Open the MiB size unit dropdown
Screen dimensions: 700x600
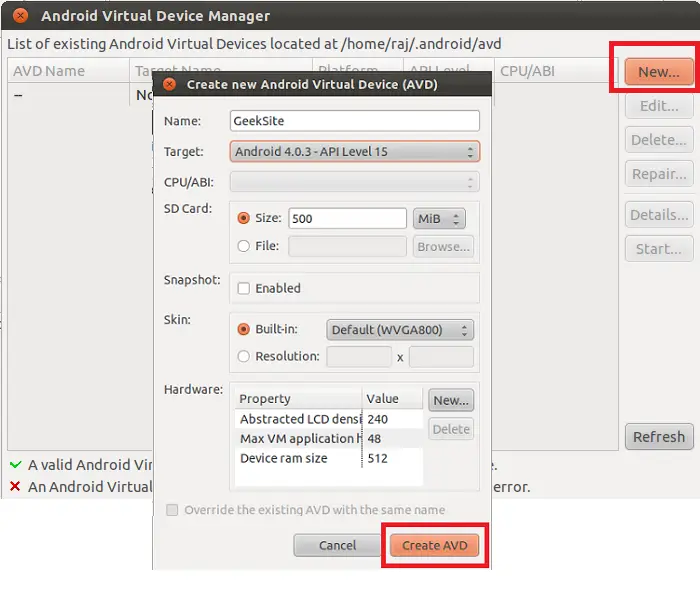(x=439, y=219)
